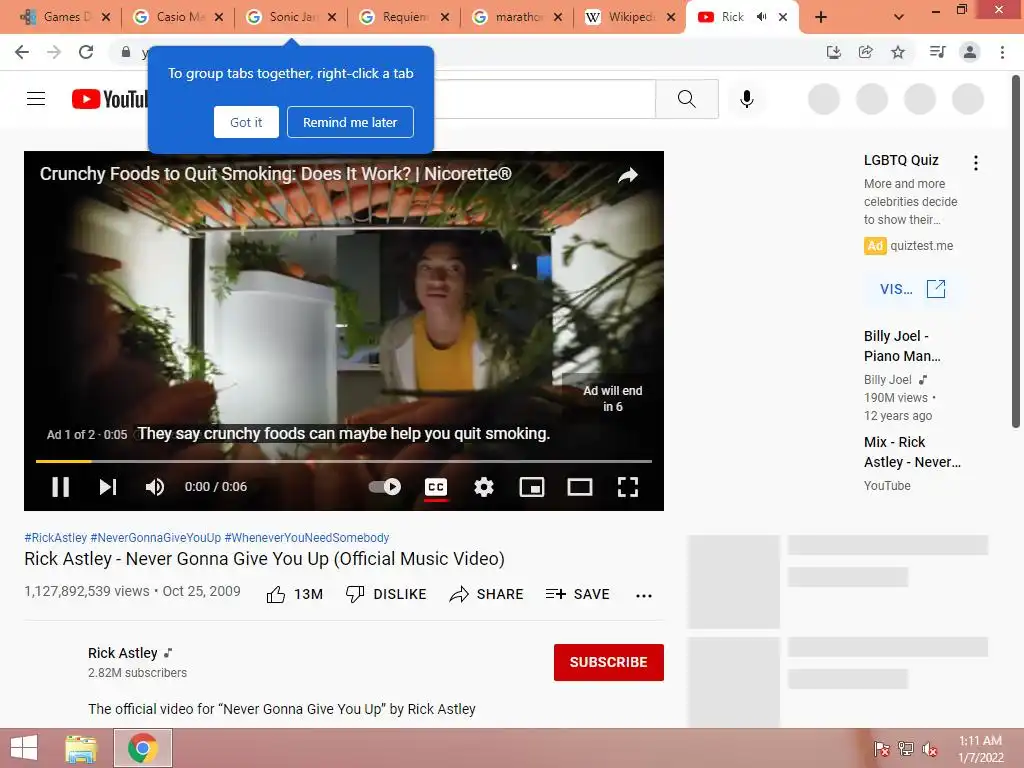The width and height of the screenshot is (1024, 768).
Task: Activate miniplayer mode
Action: click(x=532, y=487)
